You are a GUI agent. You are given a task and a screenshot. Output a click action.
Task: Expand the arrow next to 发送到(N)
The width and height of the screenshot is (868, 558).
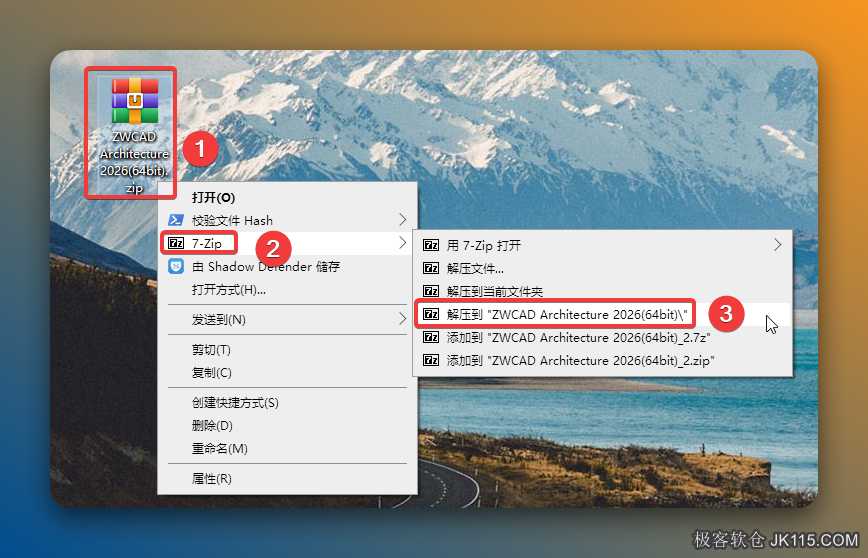pyautogui.click(x=402, y=318)
